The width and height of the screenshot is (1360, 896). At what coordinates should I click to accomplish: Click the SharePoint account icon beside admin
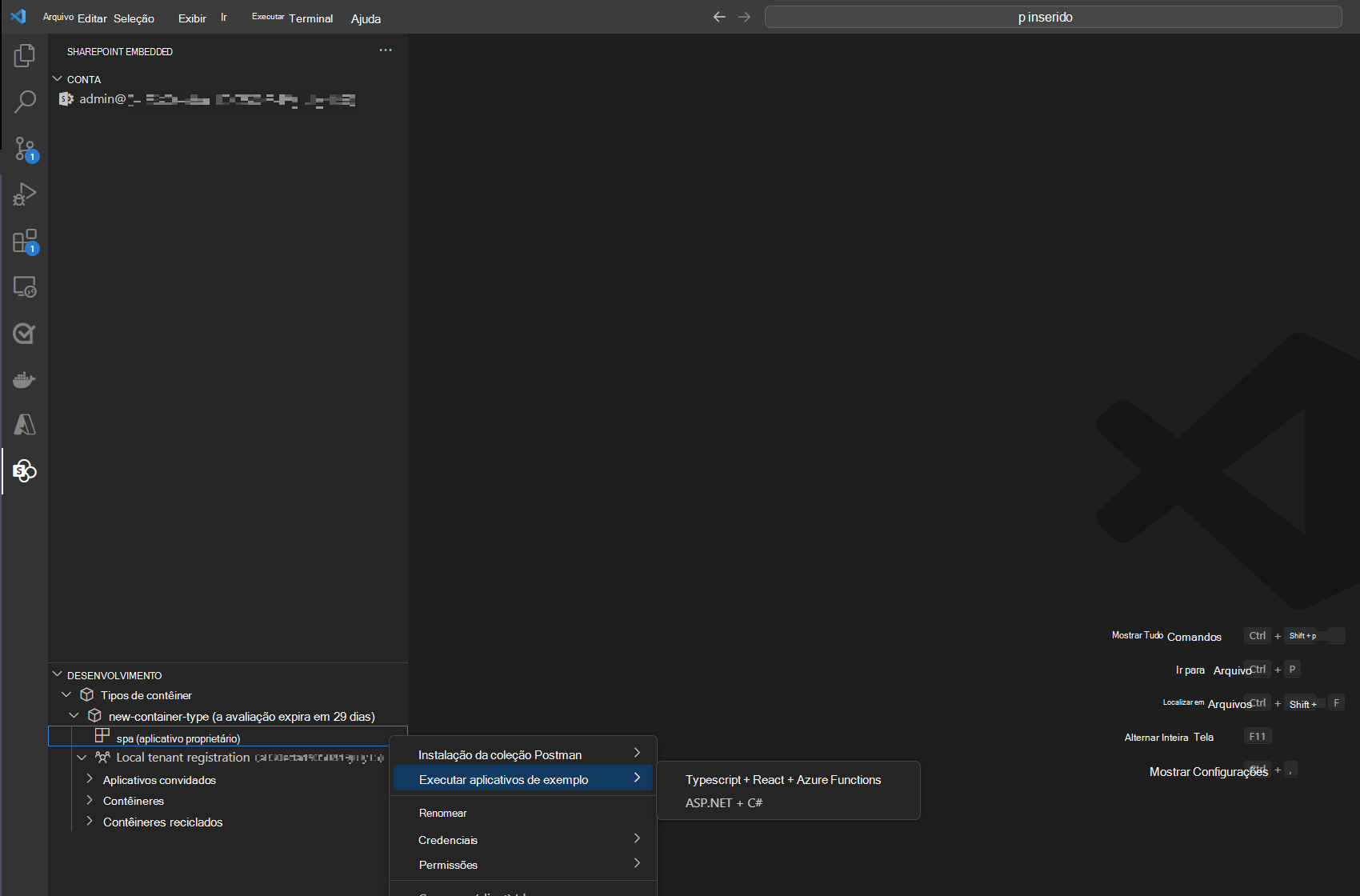coord(66,98)
